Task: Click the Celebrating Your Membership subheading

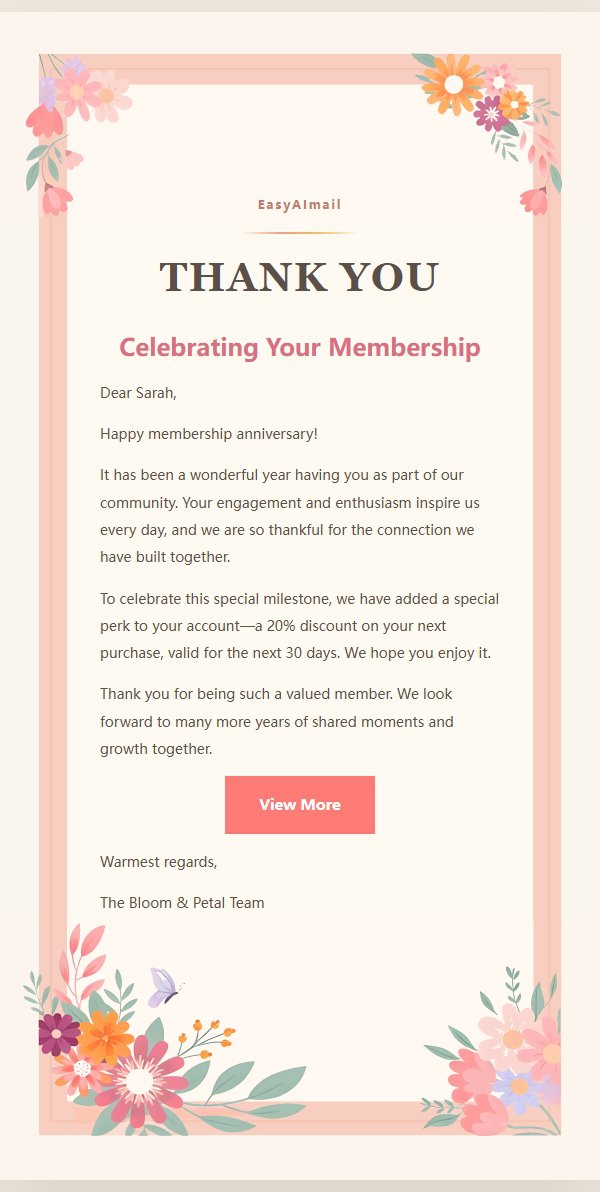Action: [x=300, y=347]
